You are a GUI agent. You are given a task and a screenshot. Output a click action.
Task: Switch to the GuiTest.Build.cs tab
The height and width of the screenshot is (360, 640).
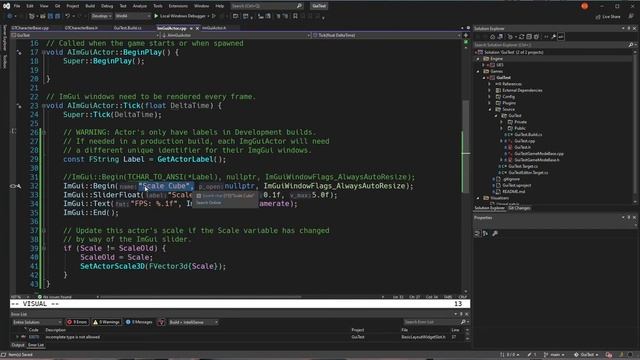click(x=127, y=28)
